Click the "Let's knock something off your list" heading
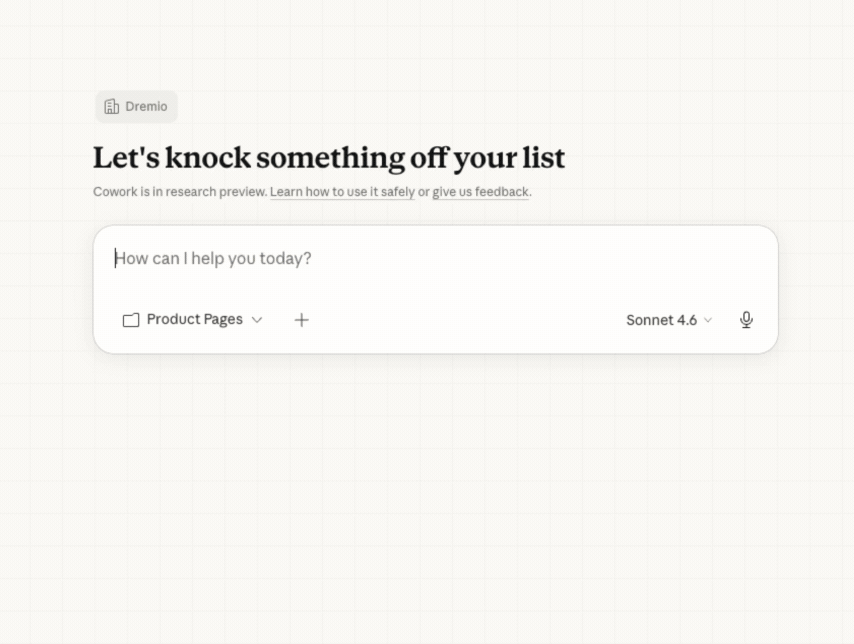 point(329,158)
